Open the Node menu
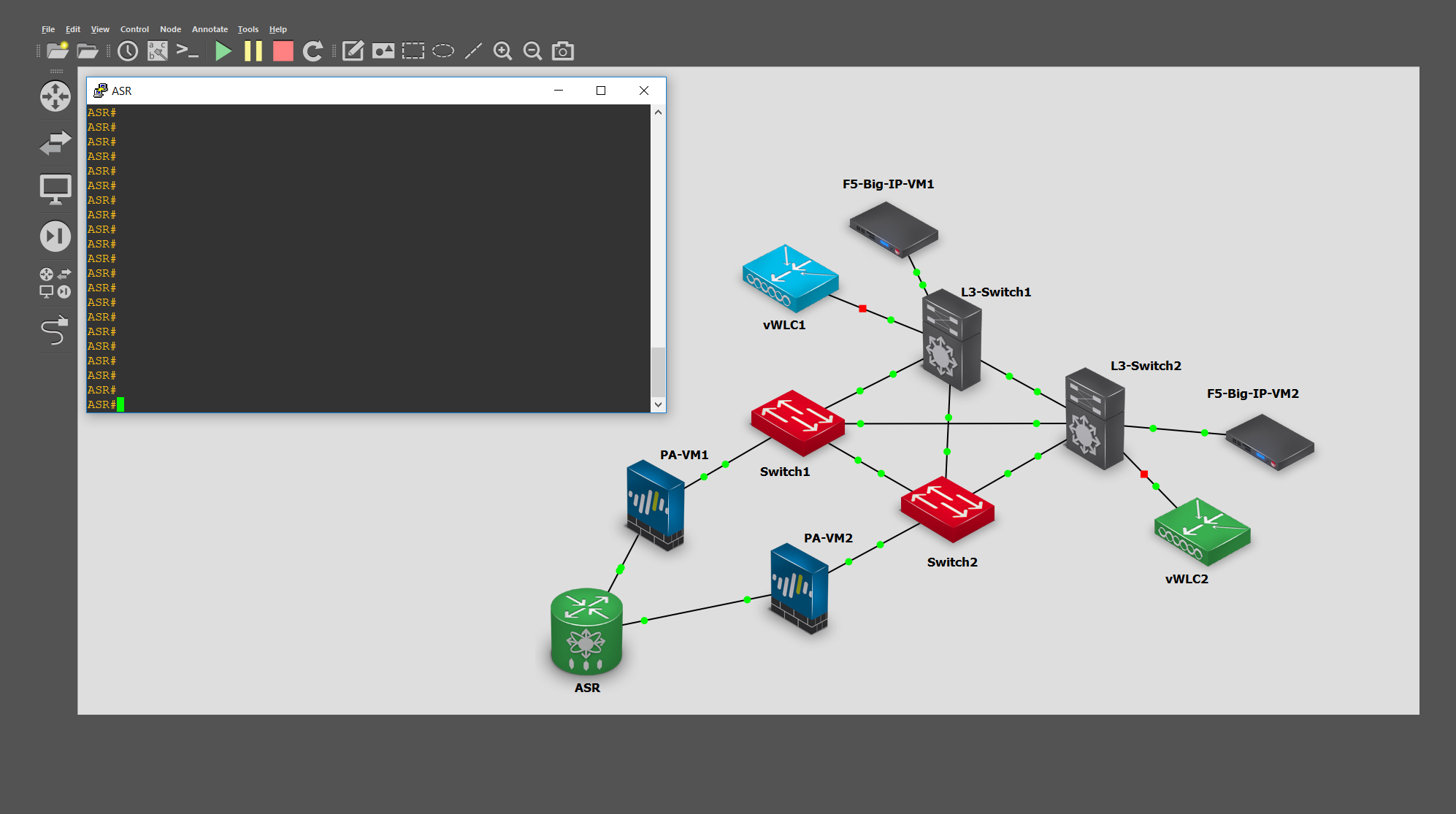 (x=170, y=29)
